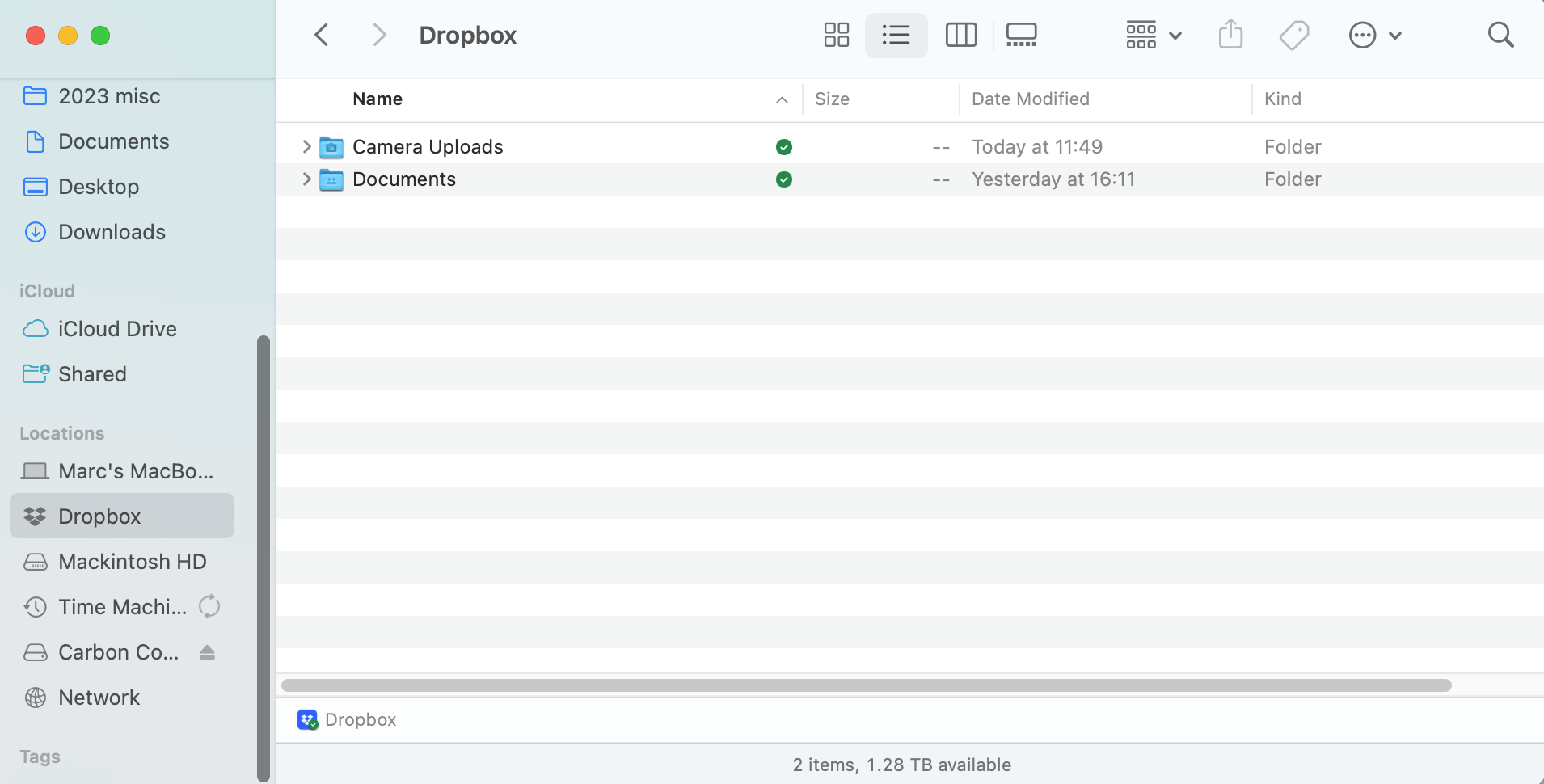Close the Finder window with the red button

36,36
